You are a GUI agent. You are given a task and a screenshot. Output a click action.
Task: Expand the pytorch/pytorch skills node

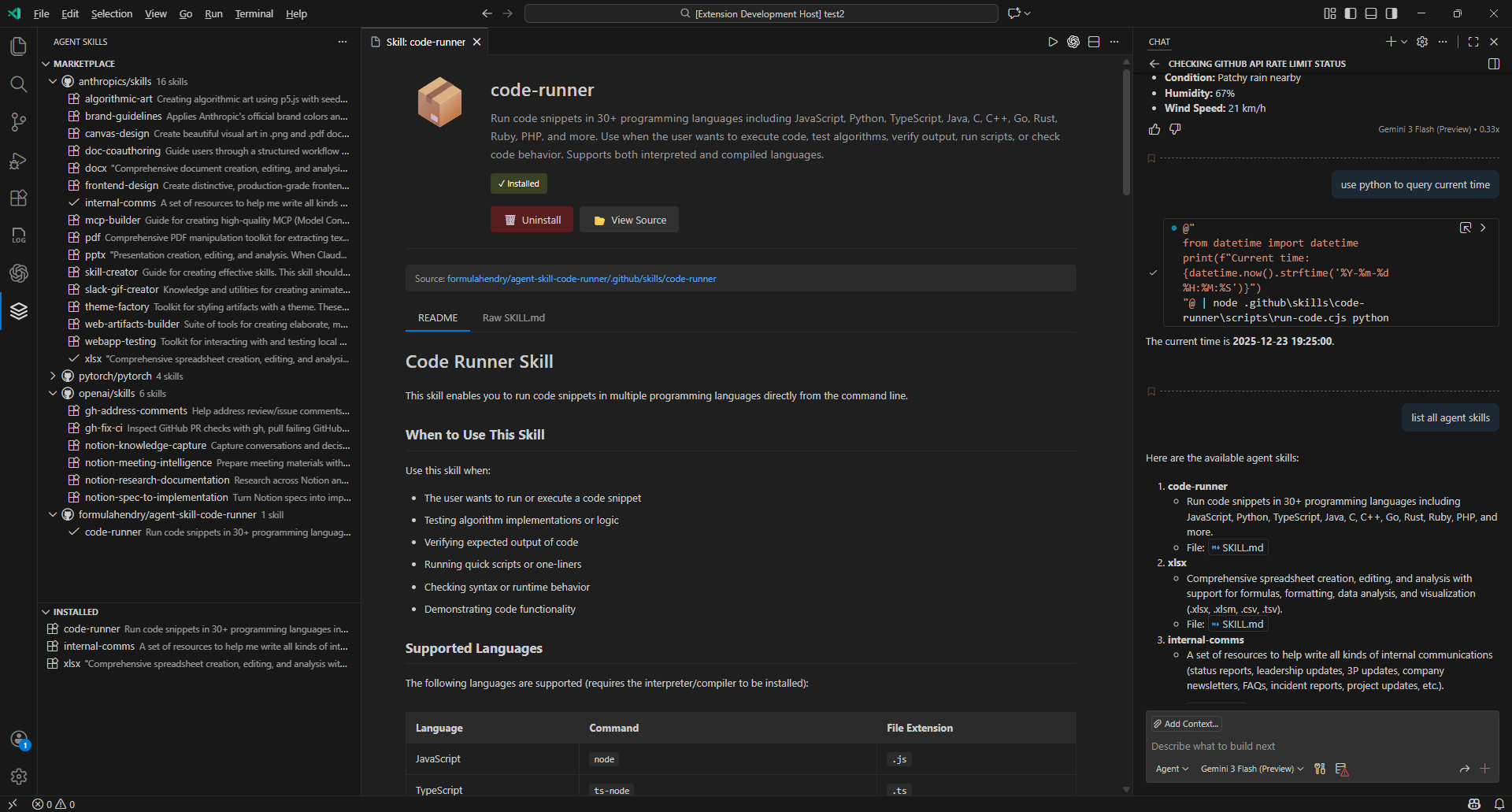point(53,376)
